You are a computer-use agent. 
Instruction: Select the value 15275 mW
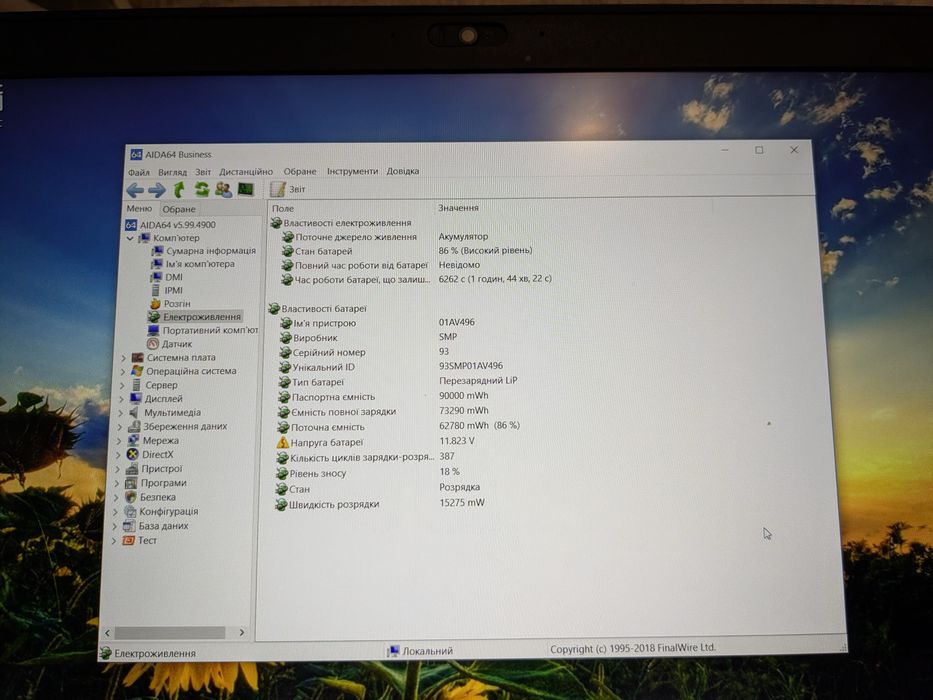pos(462,503)
